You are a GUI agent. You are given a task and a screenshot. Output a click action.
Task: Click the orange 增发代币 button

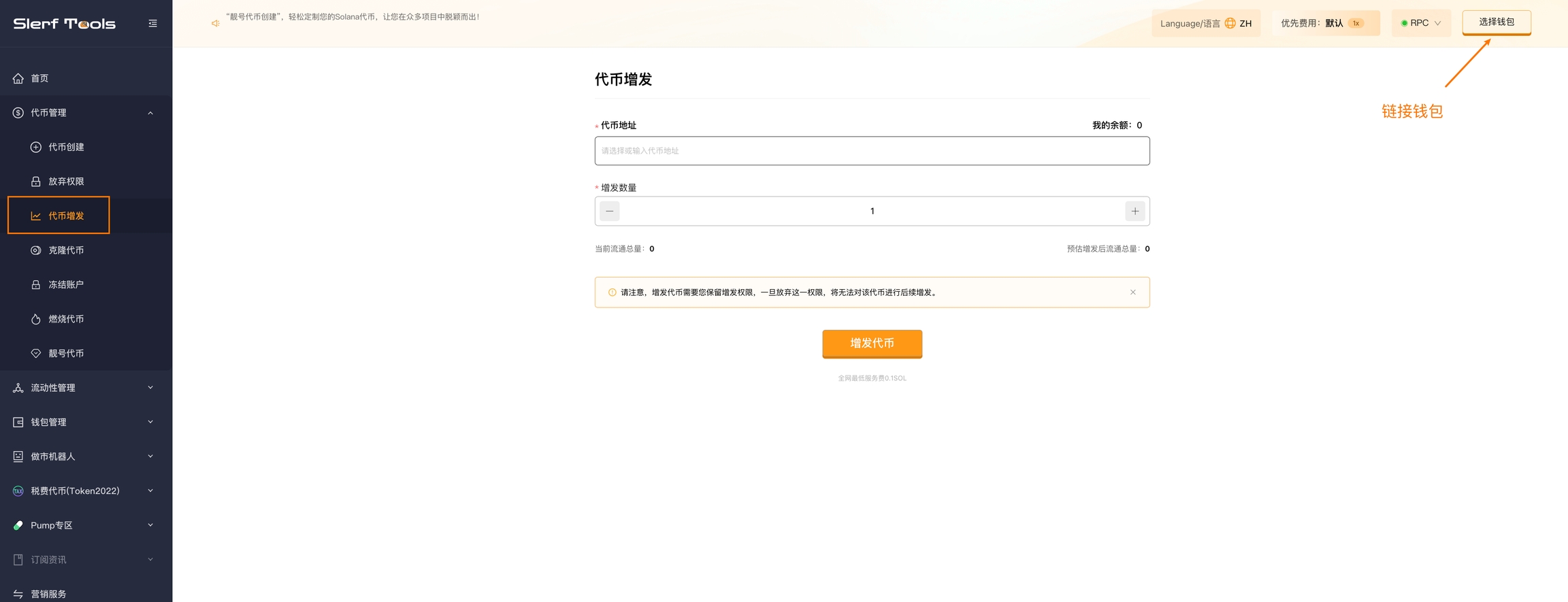pyautogui.click(x=872, y=344)
